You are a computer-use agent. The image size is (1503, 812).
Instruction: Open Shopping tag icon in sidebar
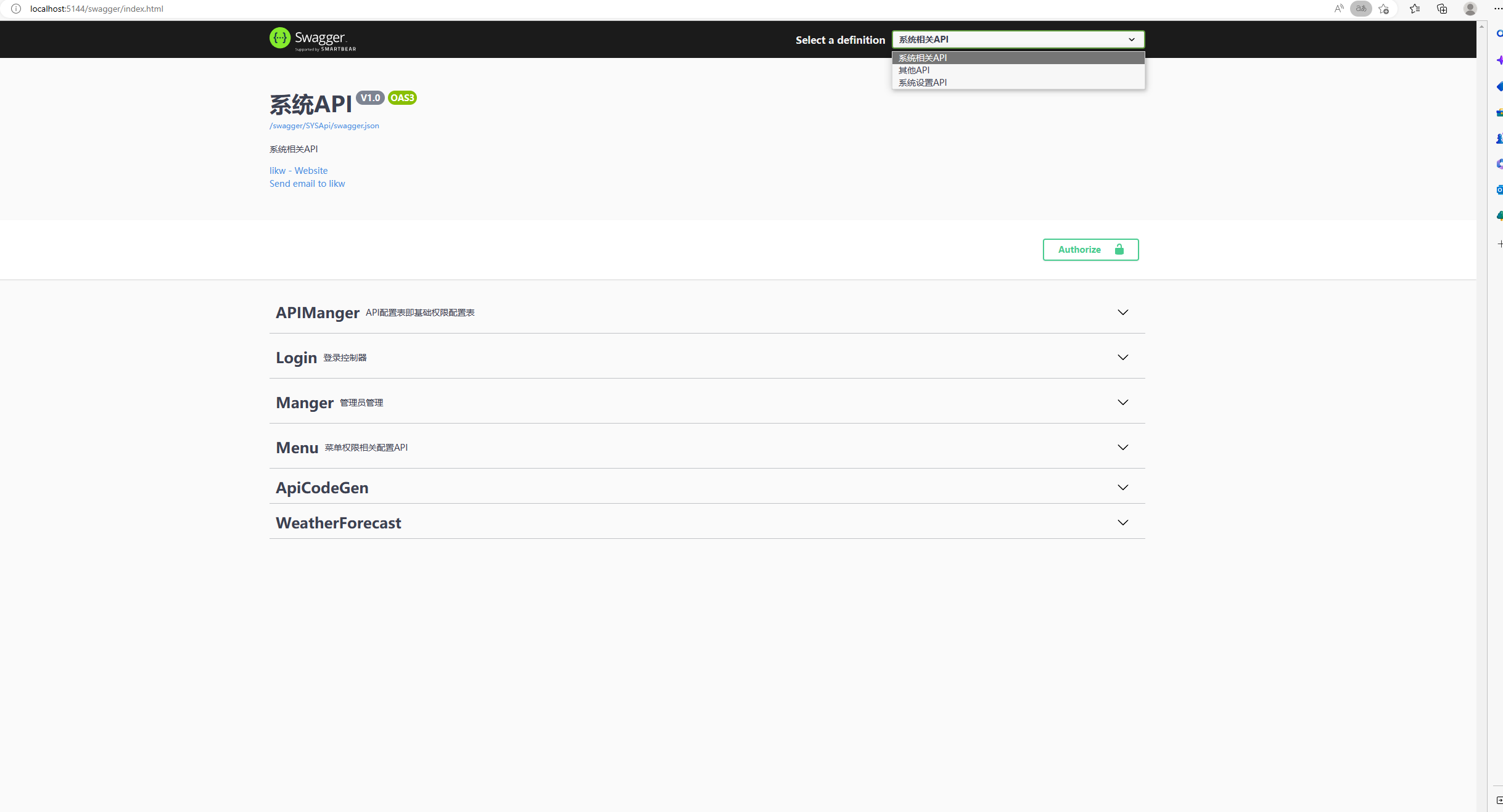(x=1499, y=87)
